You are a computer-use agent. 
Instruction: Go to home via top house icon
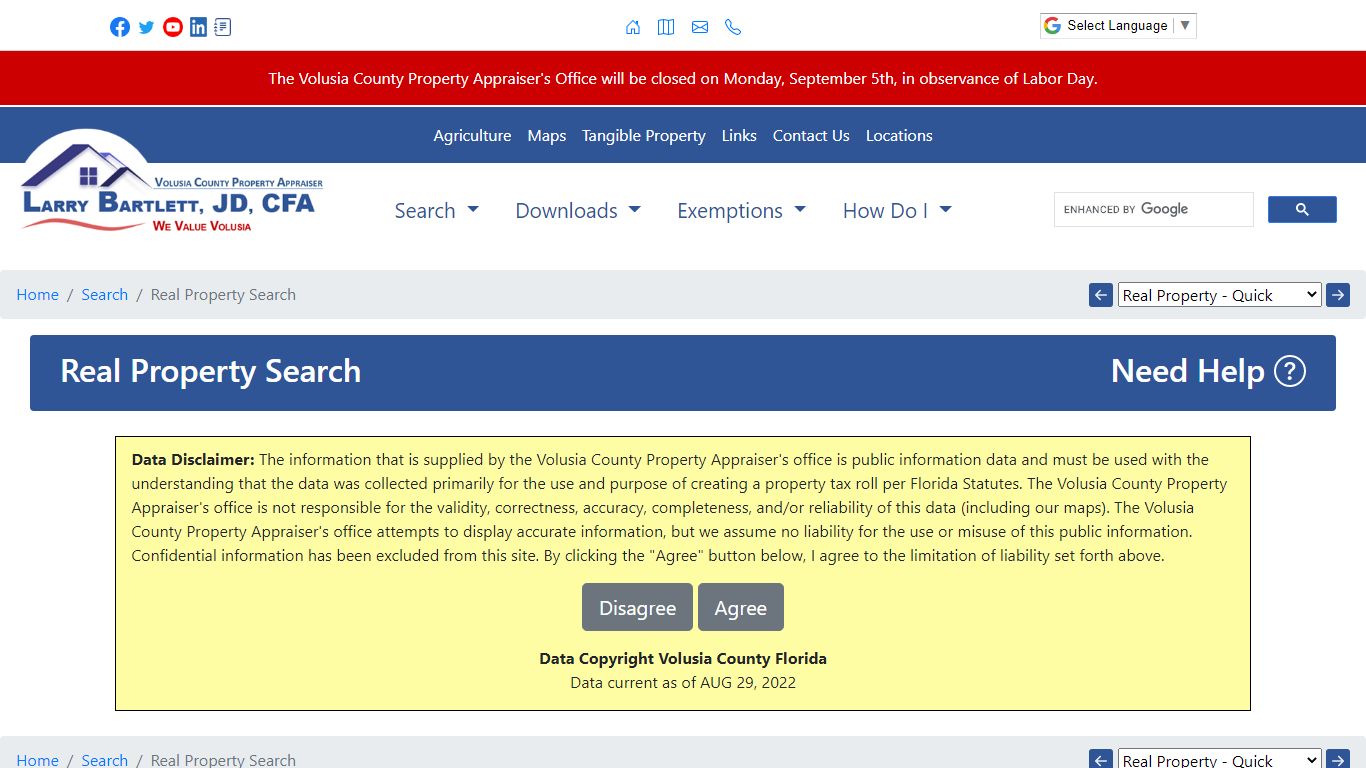click(633, 27)
